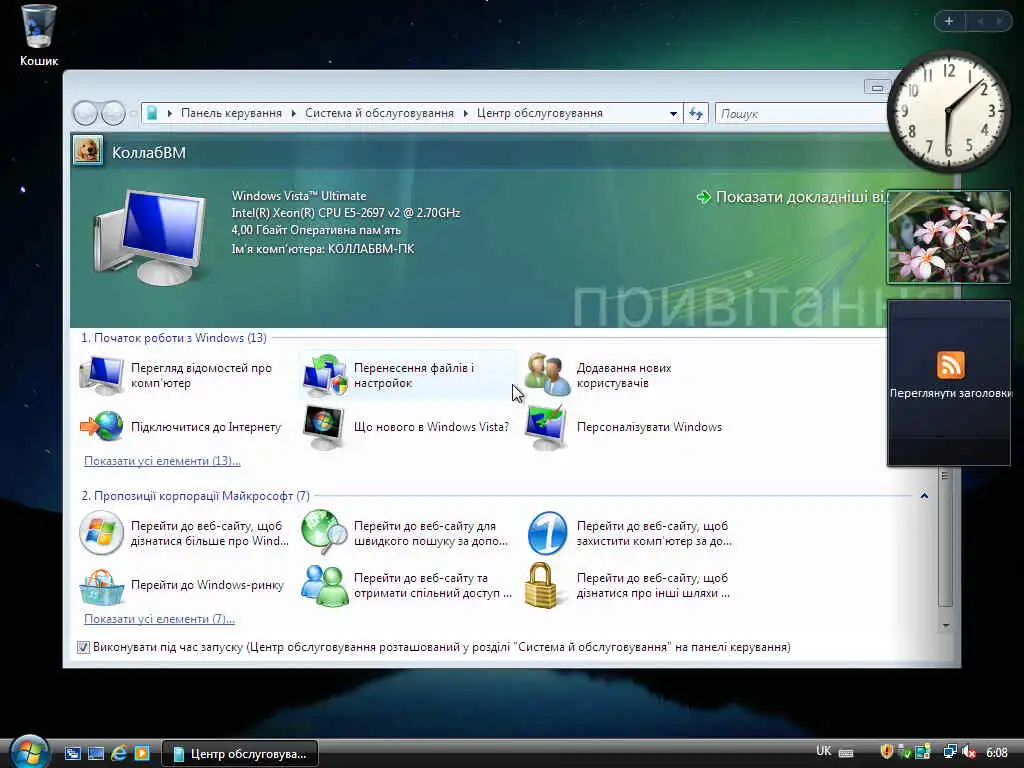Toggle Виконувати під час запуску checkbox
This screenshot has width=1024, height=768.
coord(84,647)
